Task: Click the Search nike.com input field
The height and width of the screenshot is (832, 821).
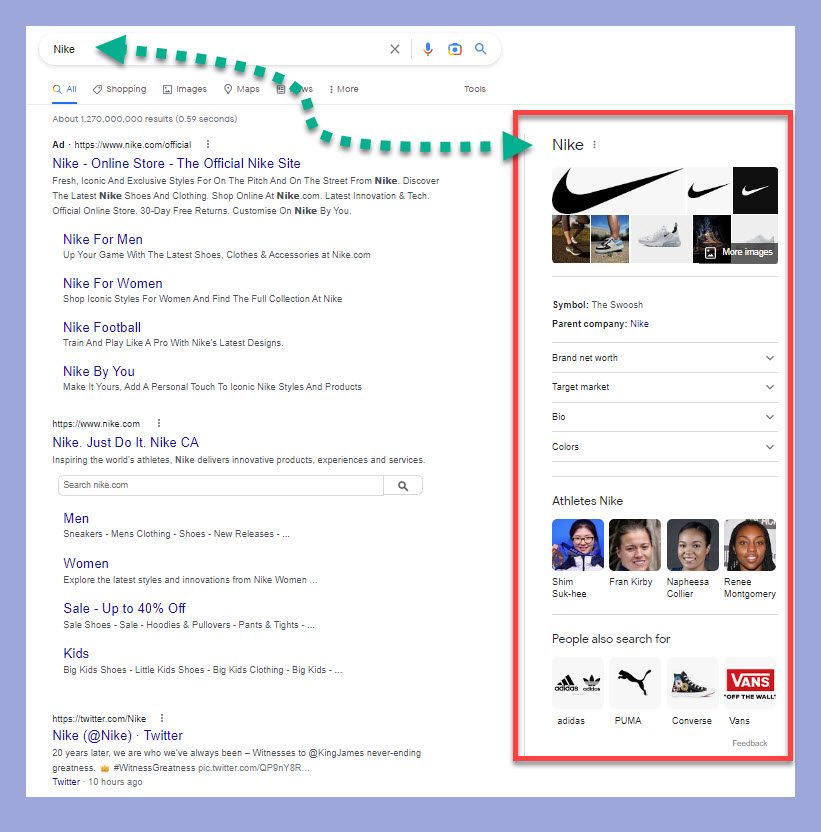Action: 220,486
